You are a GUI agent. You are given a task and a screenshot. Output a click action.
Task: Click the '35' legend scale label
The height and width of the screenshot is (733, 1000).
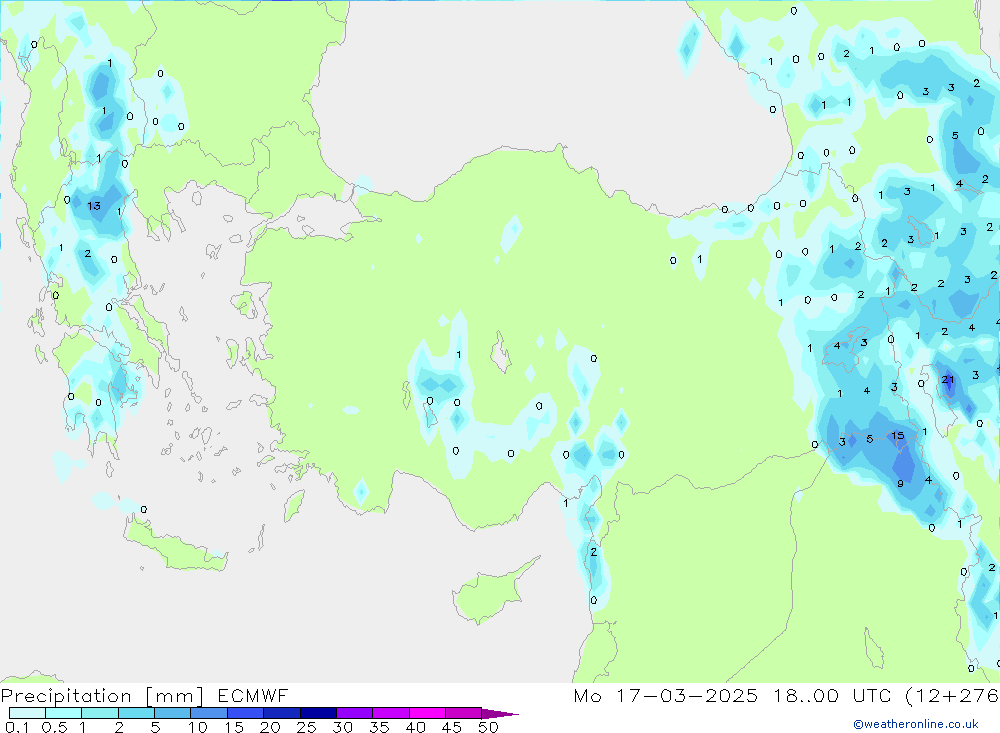(379, 727)
